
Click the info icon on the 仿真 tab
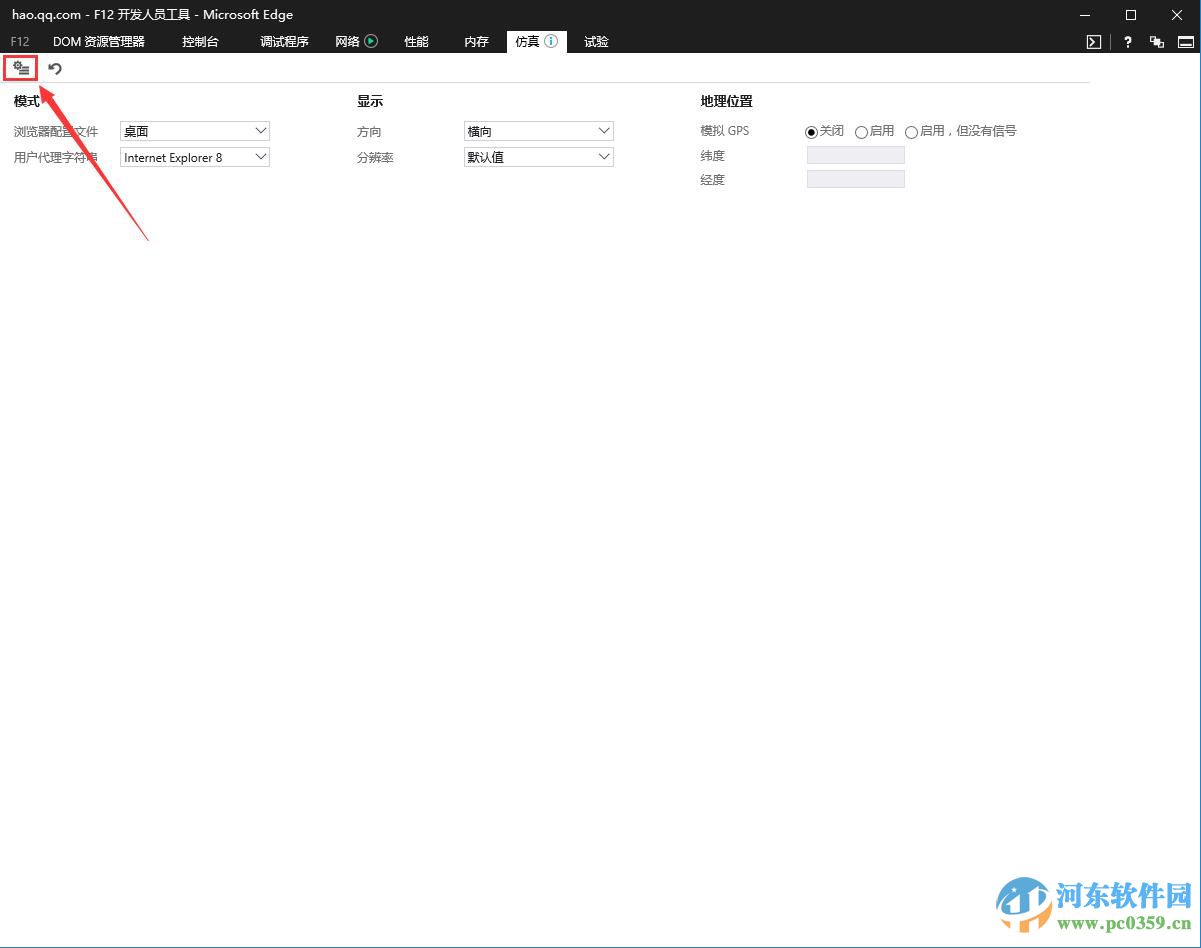point(549,41)
